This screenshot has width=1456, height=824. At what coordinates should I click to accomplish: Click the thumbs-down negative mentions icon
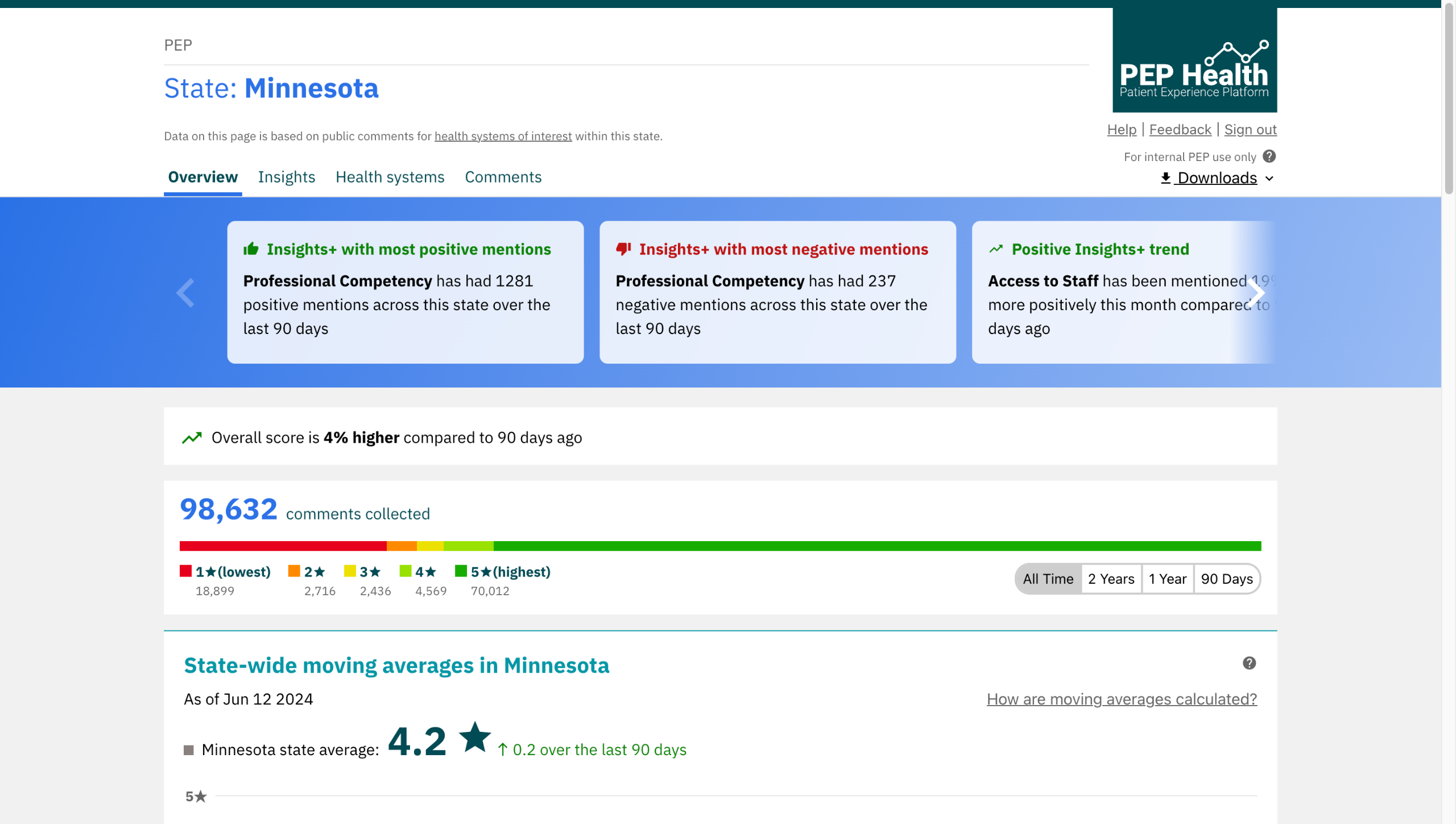coord(623,249)
